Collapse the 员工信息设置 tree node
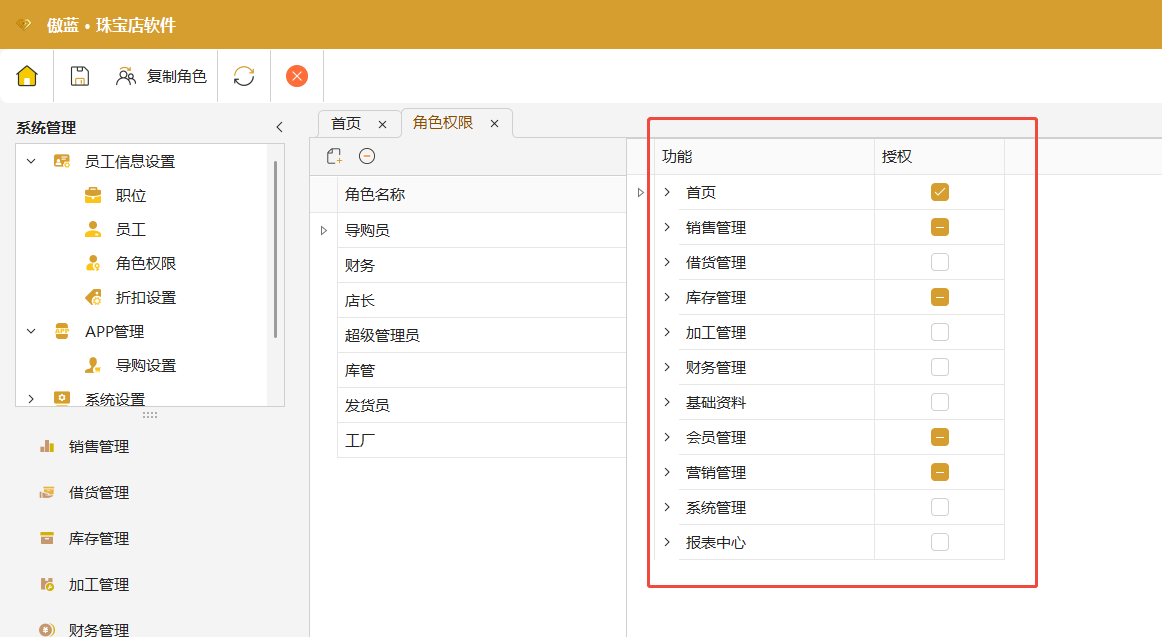 [31, 161]
